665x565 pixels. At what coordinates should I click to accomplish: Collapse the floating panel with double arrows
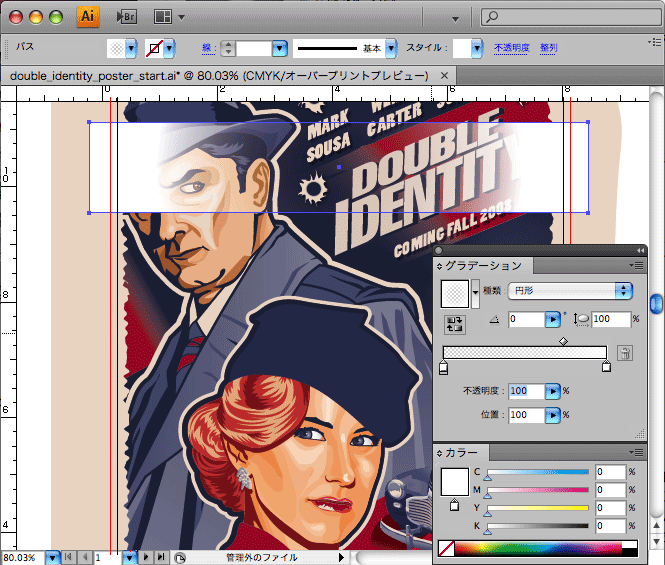(640, 250)
